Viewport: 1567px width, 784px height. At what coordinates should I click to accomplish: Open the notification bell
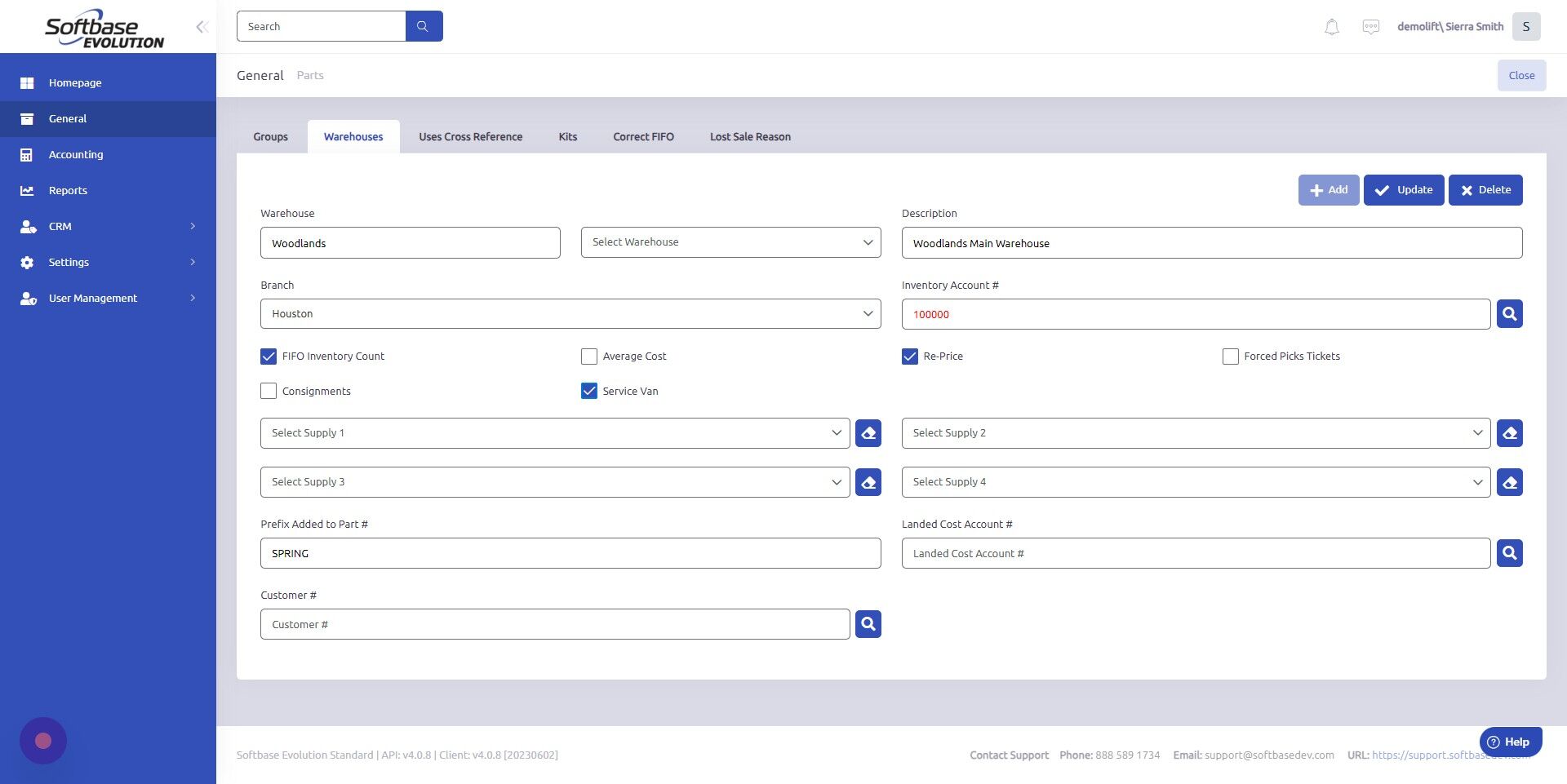click(1331, 26)
